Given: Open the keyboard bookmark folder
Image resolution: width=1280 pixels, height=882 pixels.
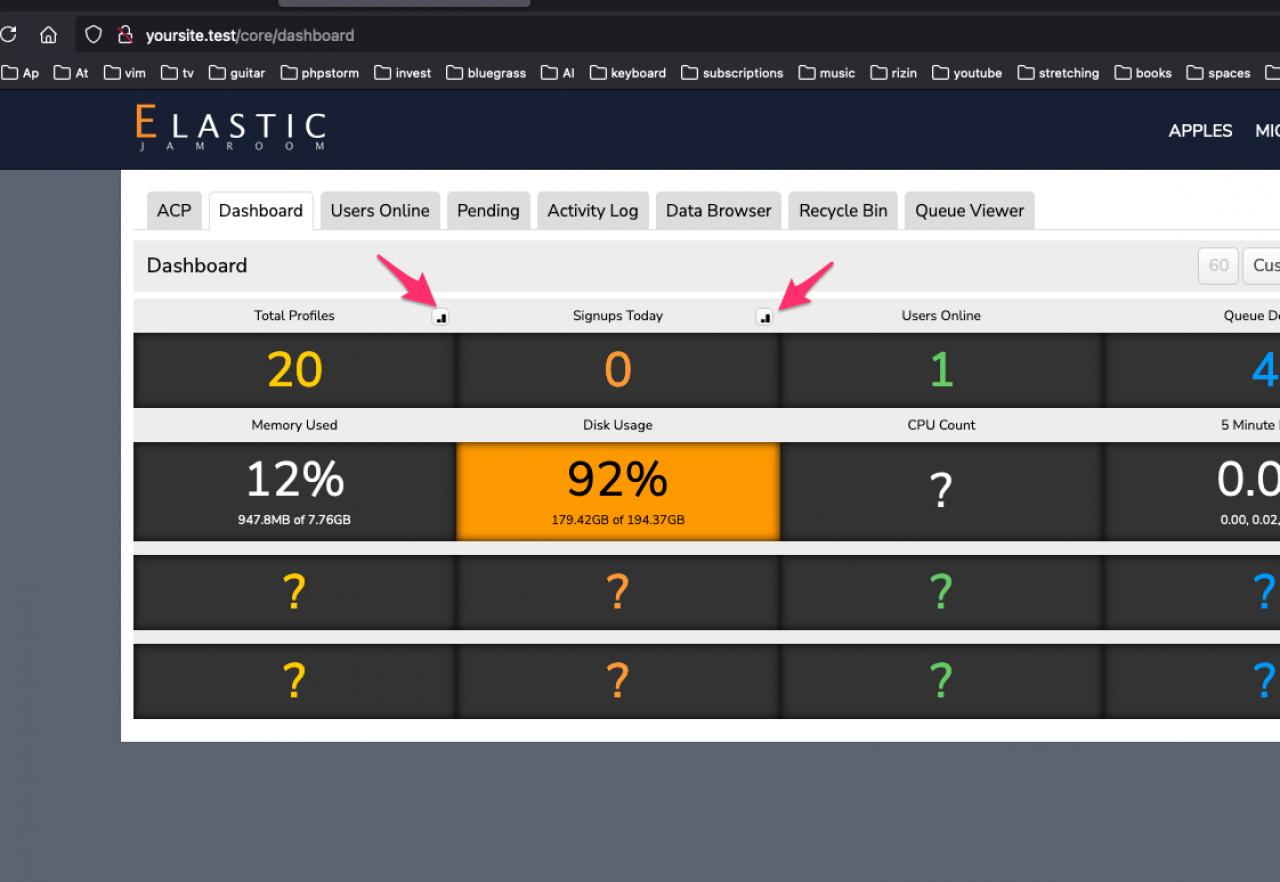Looking at the screenshot, I should [628, 73].
